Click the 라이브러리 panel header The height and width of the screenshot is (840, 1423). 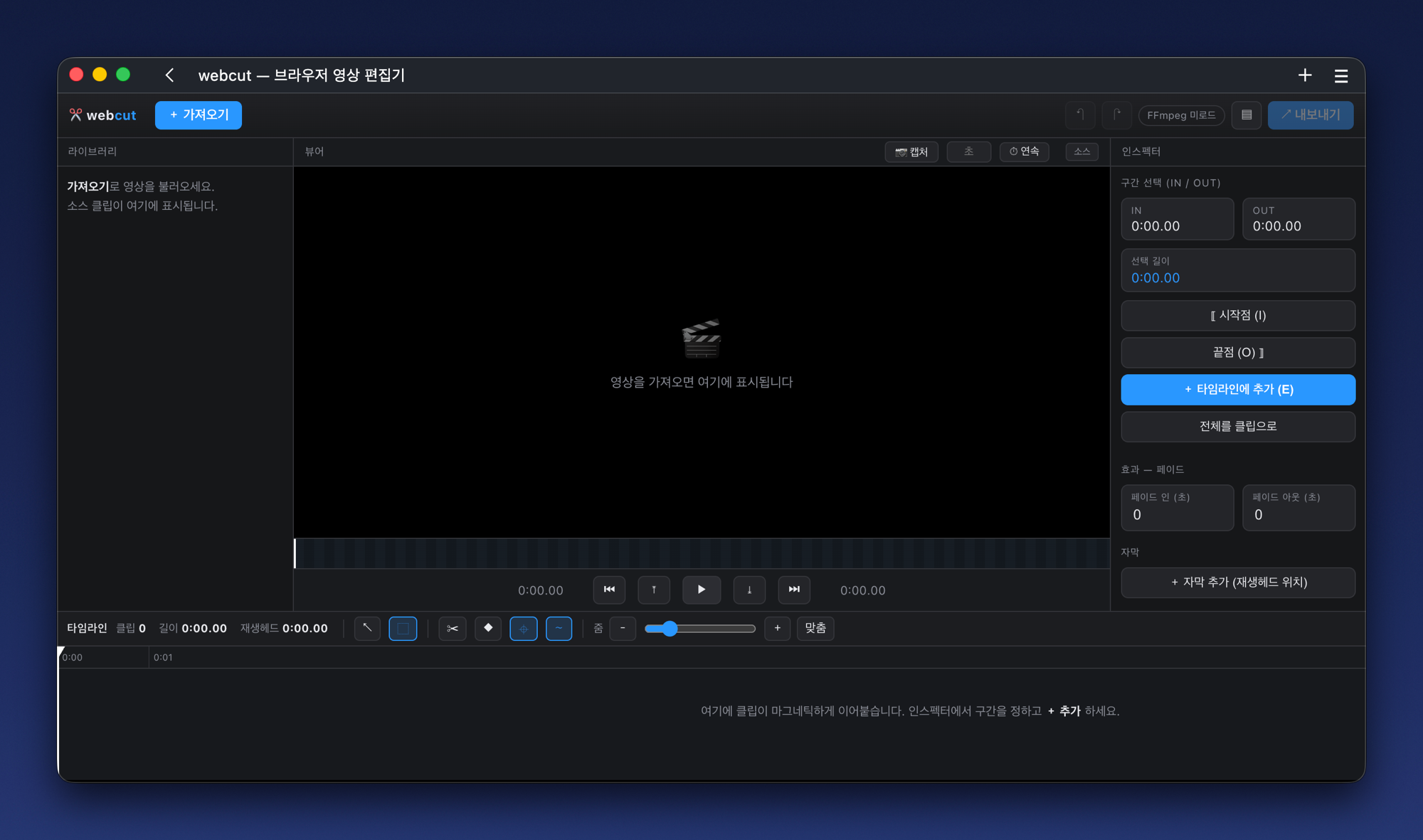click(x=92, y=151)
